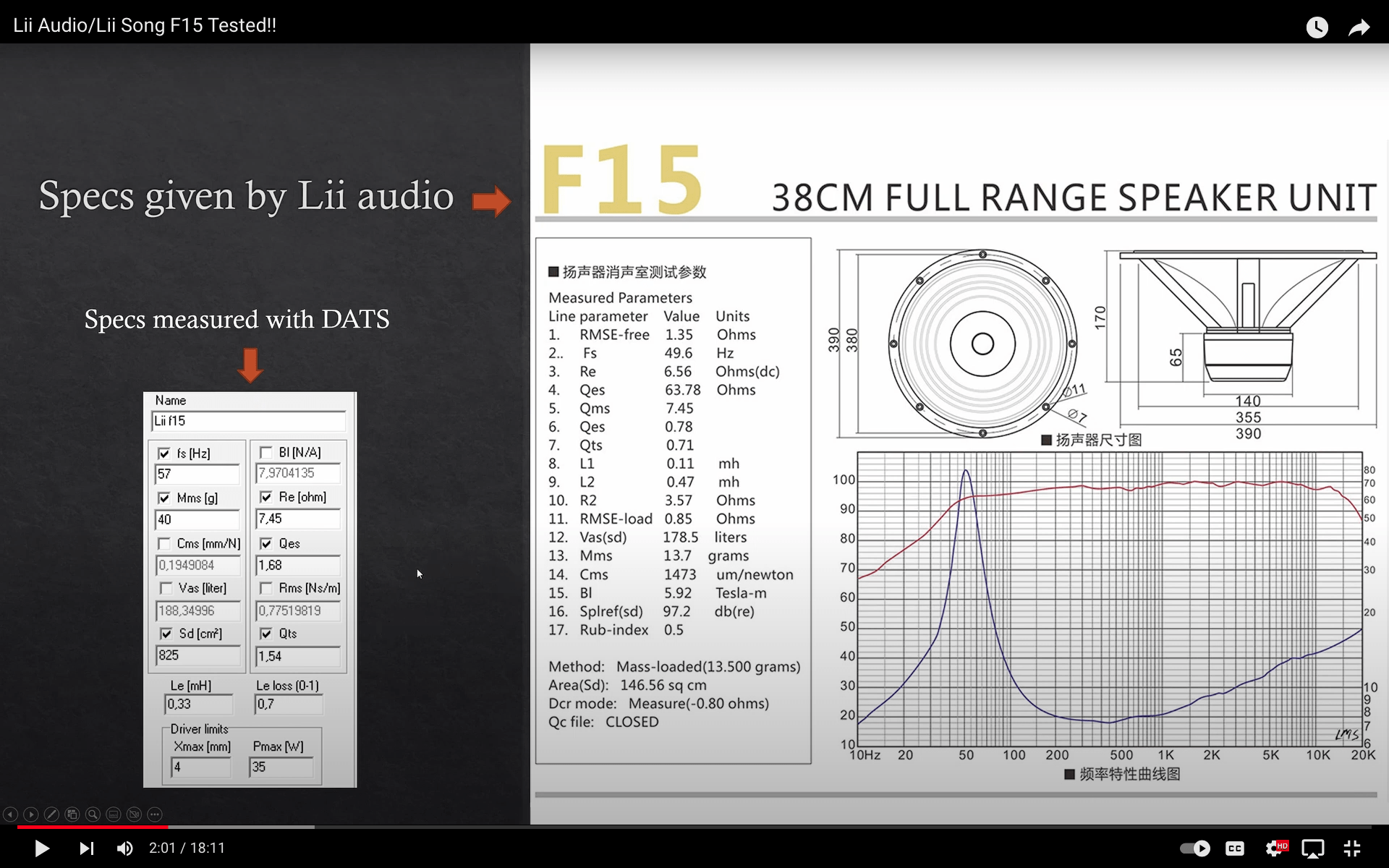Toggle the autoplay switch
Image resolution: width=1389 pixels, height=868 pixels.
pos(1195,848)
